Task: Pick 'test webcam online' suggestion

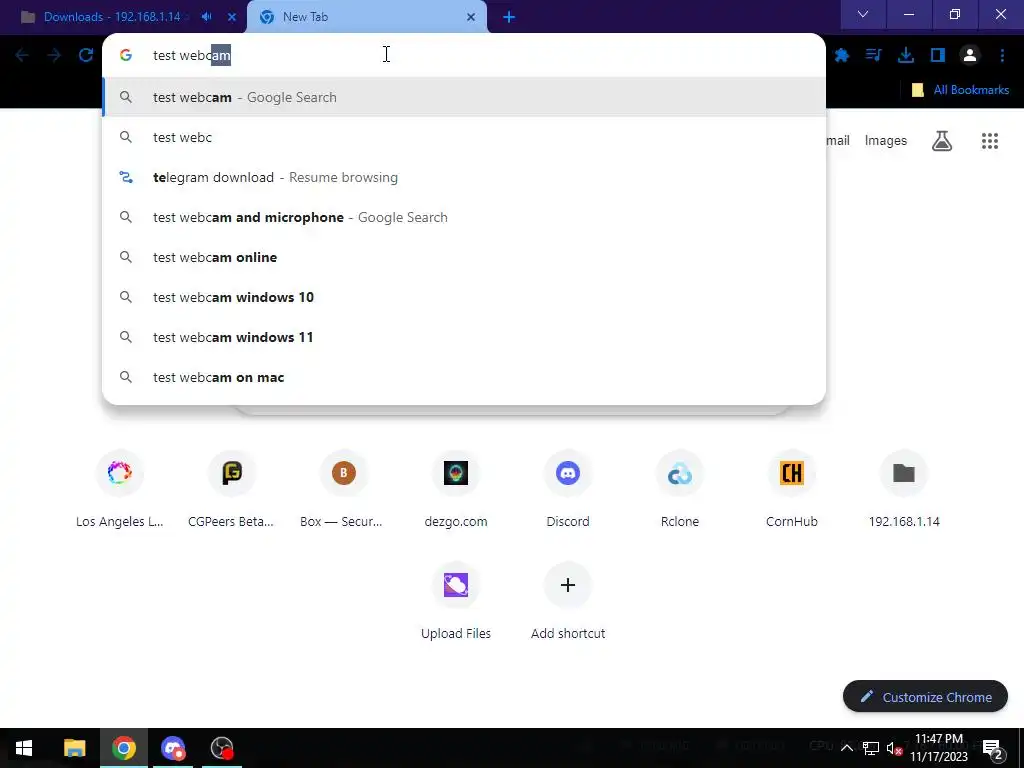Action: pyautogui.click(x=464, y=257)
